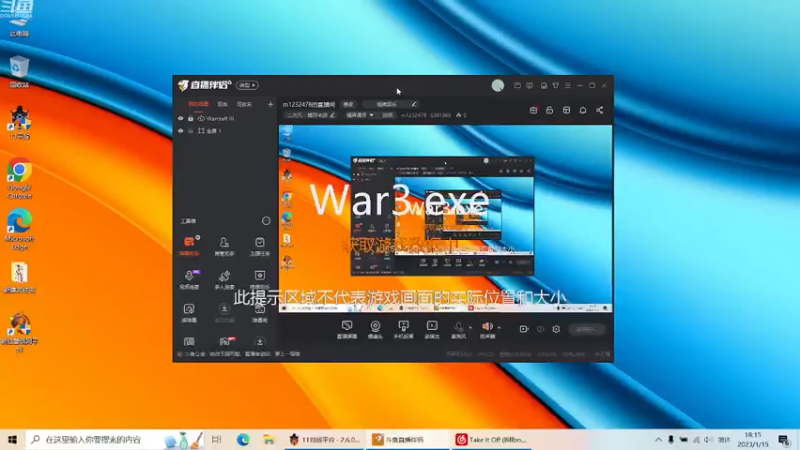Image resolution: width=800 pixels, height=450 pixels.
Task: Open the leftmost toolbox tool in bottom row
Action: tap(189, 341)
